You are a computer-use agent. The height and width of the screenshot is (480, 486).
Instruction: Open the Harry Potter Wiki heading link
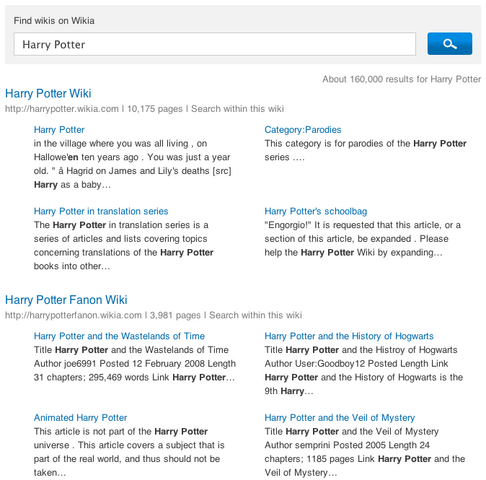coord(48,93)
